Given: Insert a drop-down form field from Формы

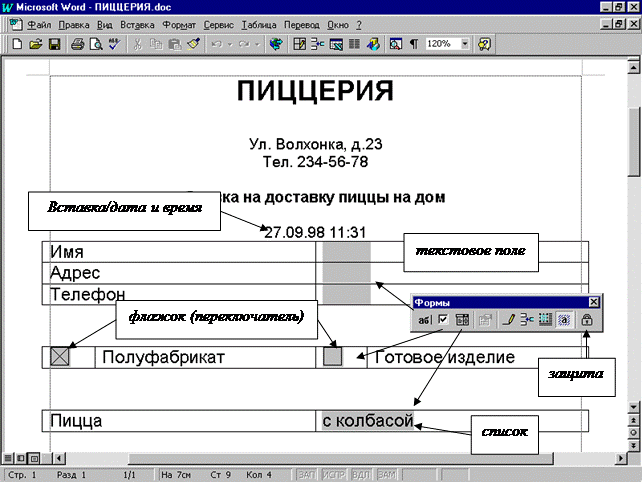Looking at the screenshot, I should pos(462,320).
